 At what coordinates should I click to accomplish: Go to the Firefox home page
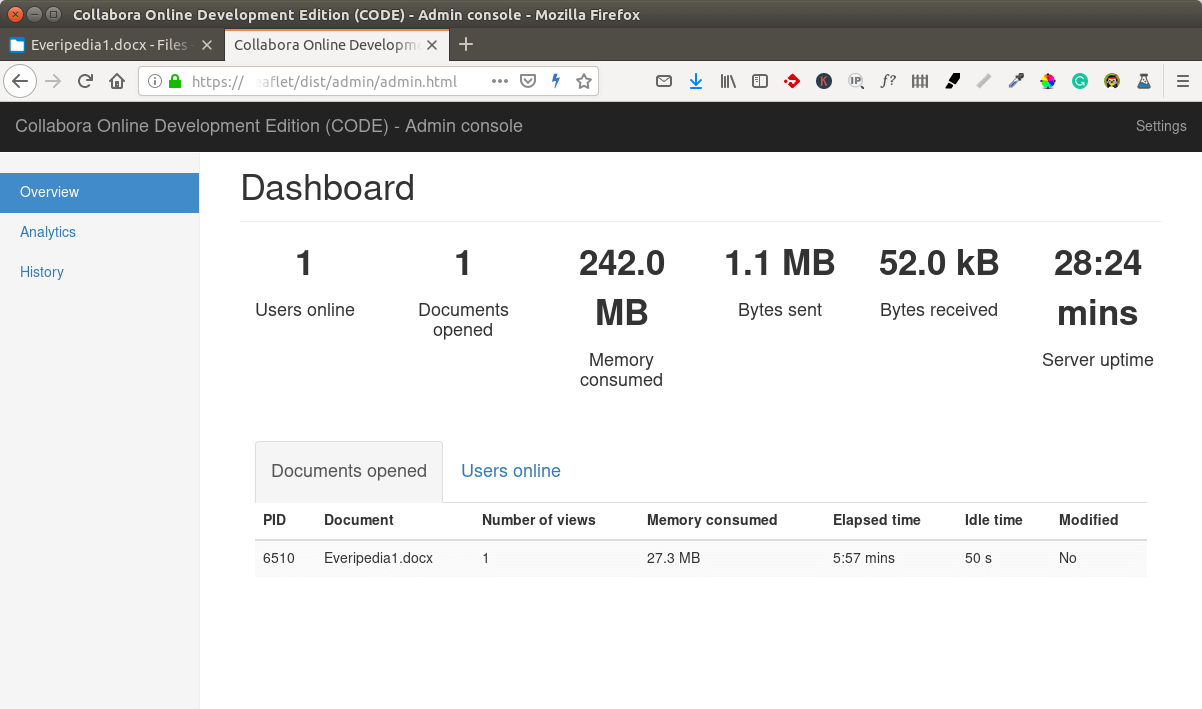tap(117, 82)
